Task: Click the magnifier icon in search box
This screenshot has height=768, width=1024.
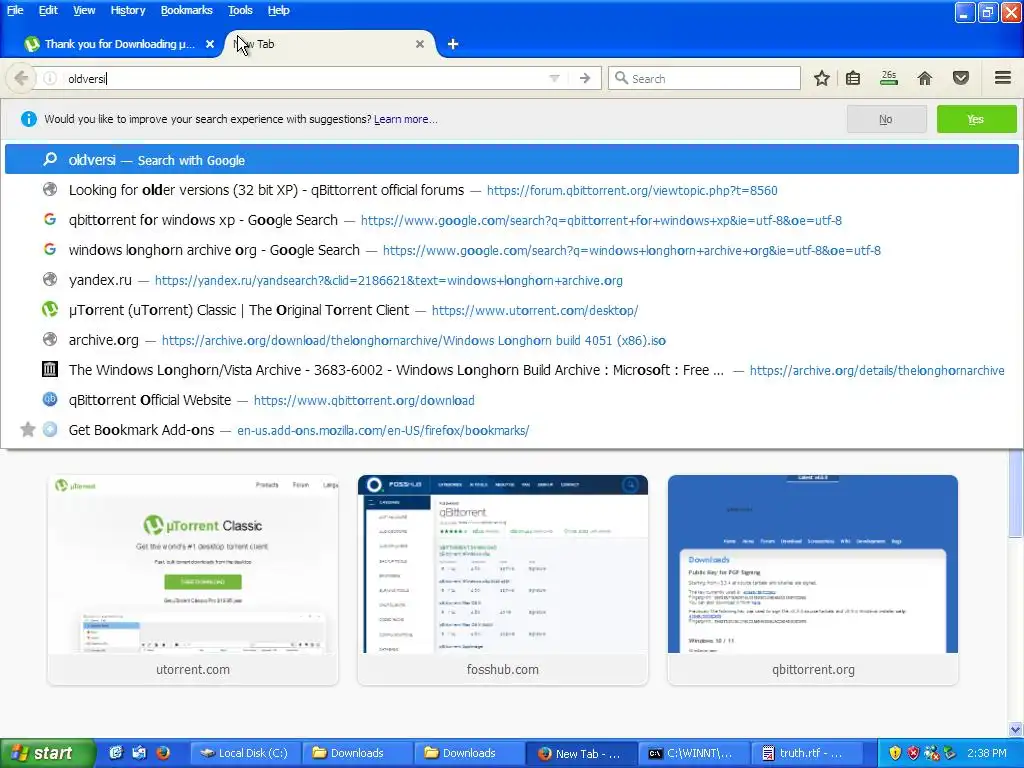Action: (x=621, y=78)
